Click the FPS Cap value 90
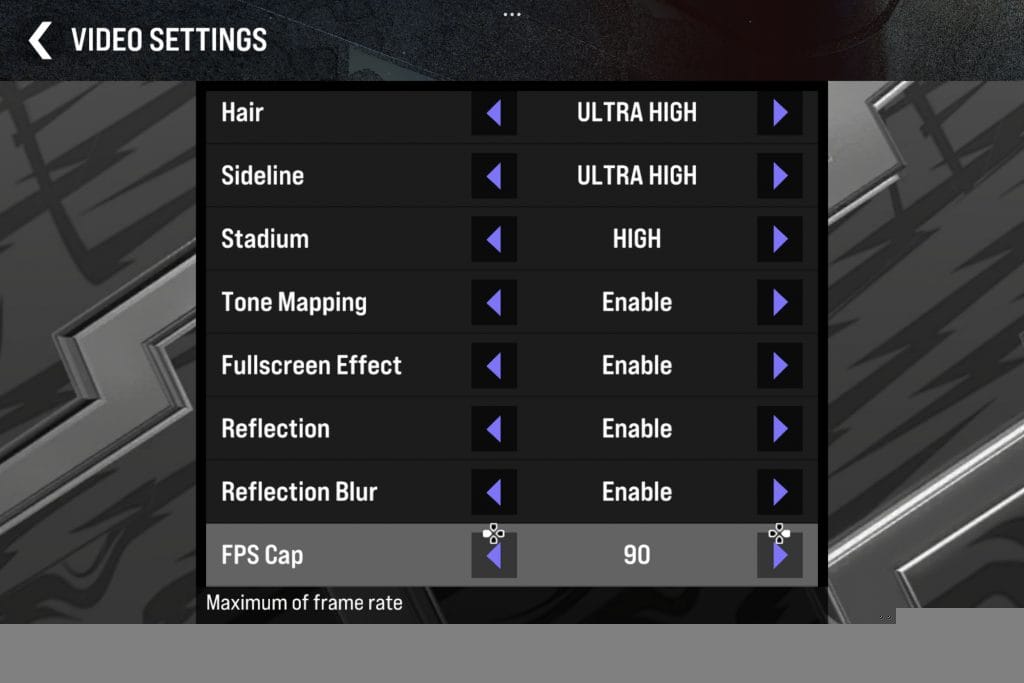Viewport: 1024px width, 683px height. (x=637, y=555)
